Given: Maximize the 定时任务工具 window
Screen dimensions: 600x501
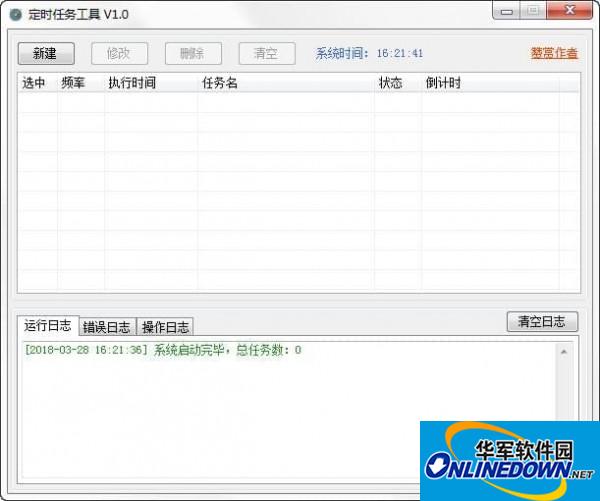Looking at the screenshot, I should pyautogui.click(x=533, y=11).
